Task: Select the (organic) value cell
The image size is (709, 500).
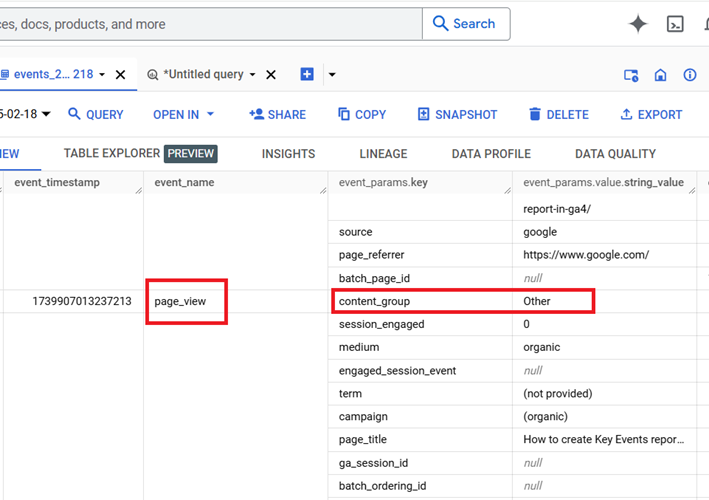Action: [x=604, y=417]
